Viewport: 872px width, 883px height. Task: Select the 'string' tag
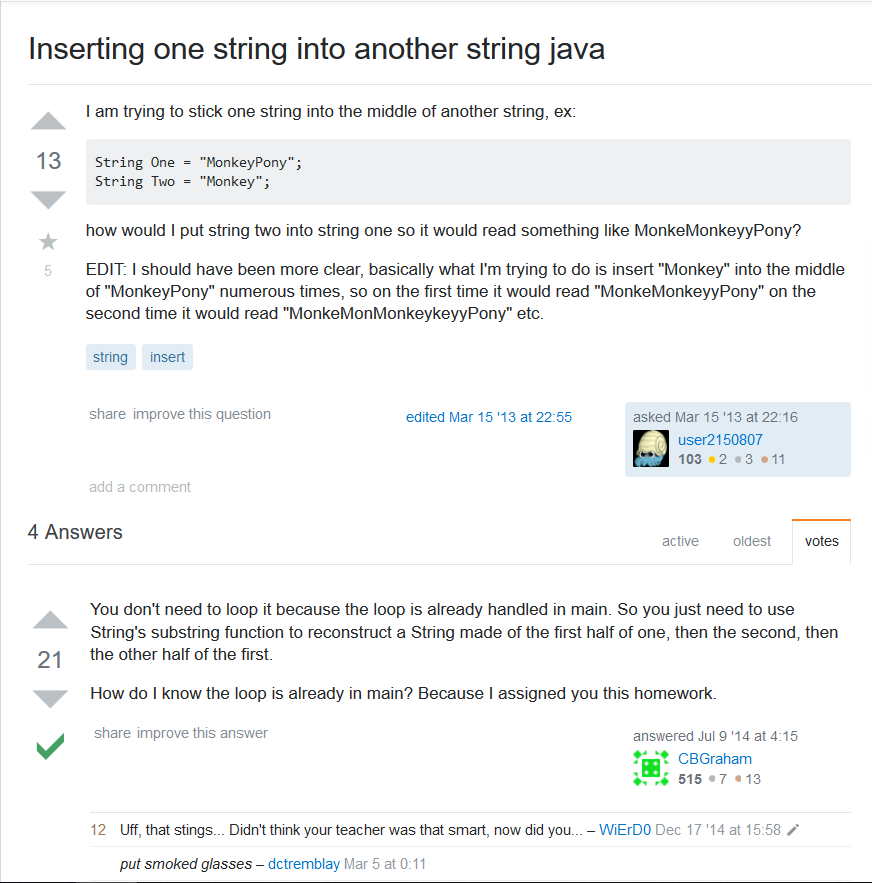click(x=110, y=357)
